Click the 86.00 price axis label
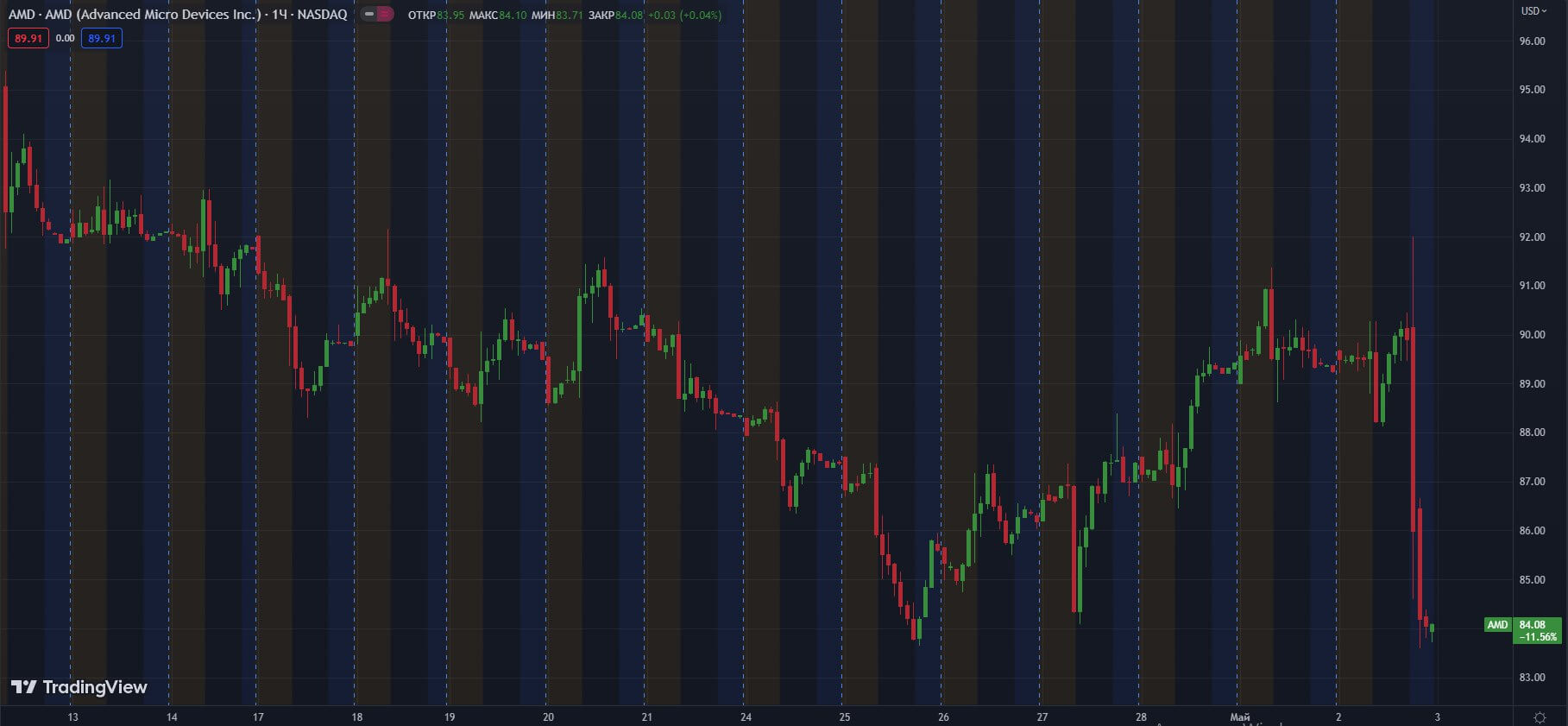 tap(1532, 530)
